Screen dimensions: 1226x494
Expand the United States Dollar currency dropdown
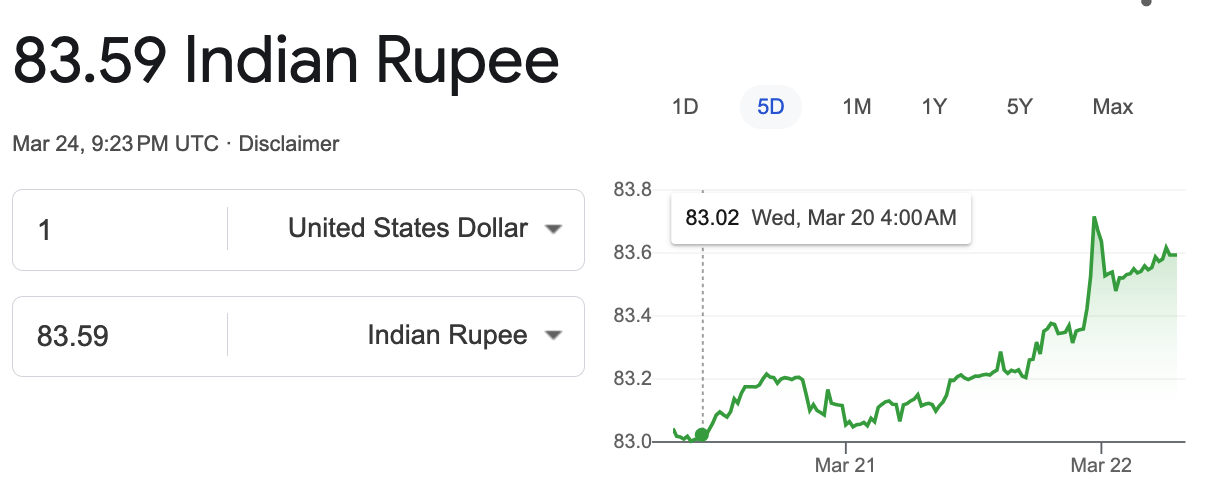point(552,230)
